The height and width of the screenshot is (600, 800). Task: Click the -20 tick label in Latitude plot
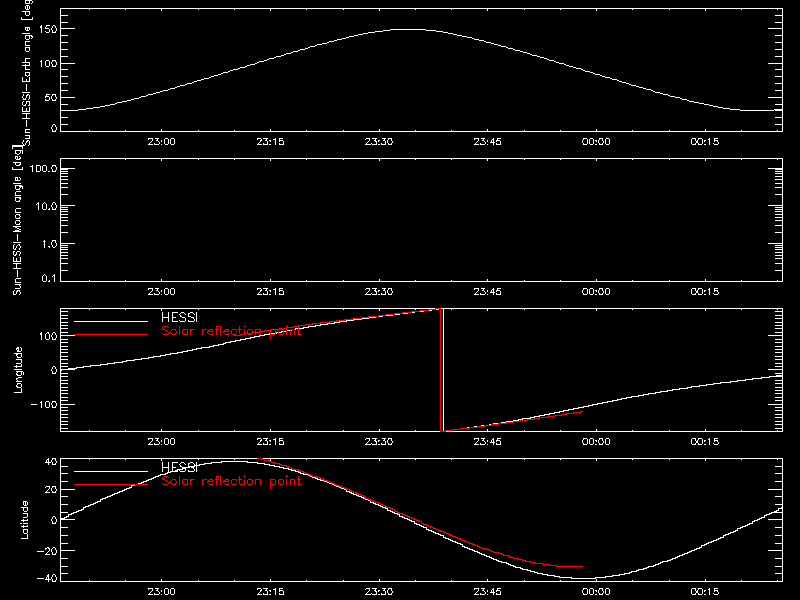(x=47, y=551)
